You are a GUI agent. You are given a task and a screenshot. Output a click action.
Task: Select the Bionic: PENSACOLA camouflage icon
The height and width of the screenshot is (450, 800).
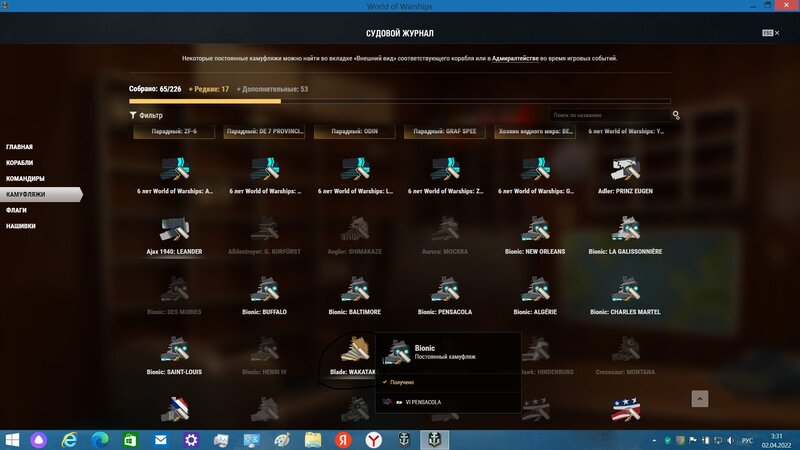point(445,289)
